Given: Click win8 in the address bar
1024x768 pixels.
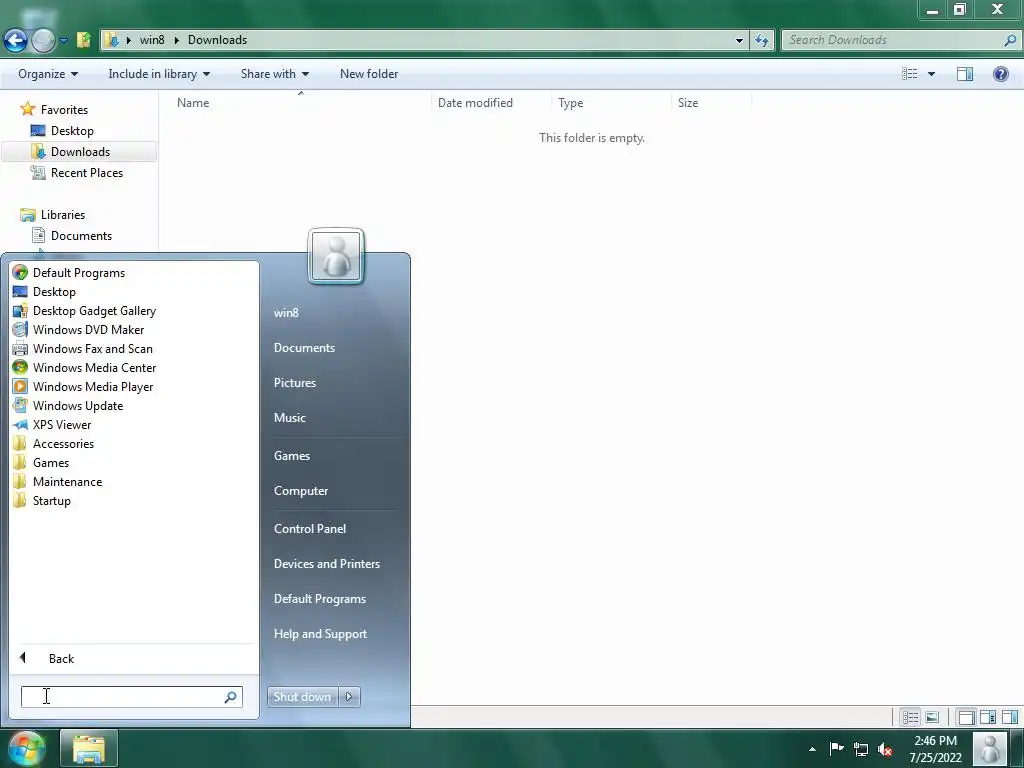Looking at the screenshot, I should pyautogui.click(x=152, y=40).
